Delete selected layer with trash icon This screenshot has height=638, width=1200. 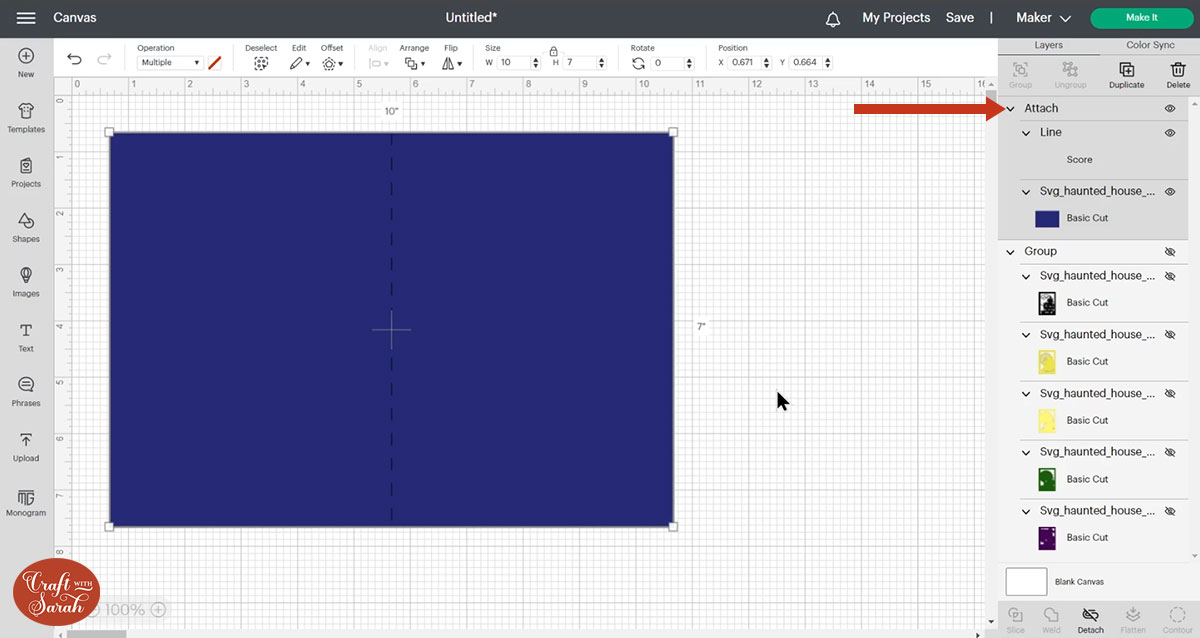[1177, 74]
